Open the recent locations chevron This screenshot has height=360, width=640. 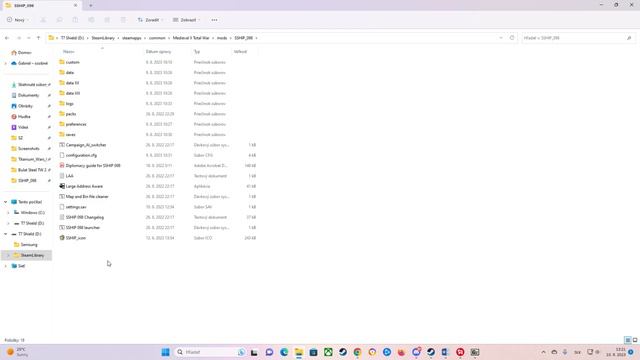[29, 38]
